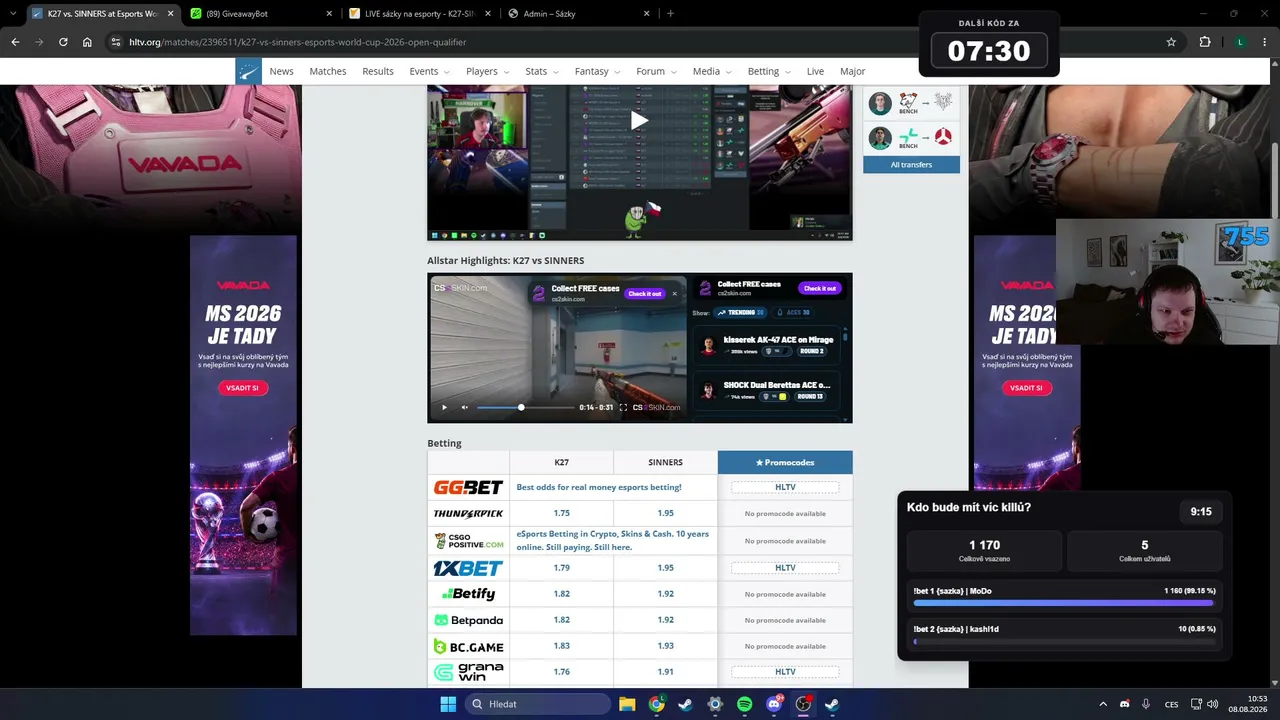Open the Major page
1280x720 pixels.
(853, 71)
